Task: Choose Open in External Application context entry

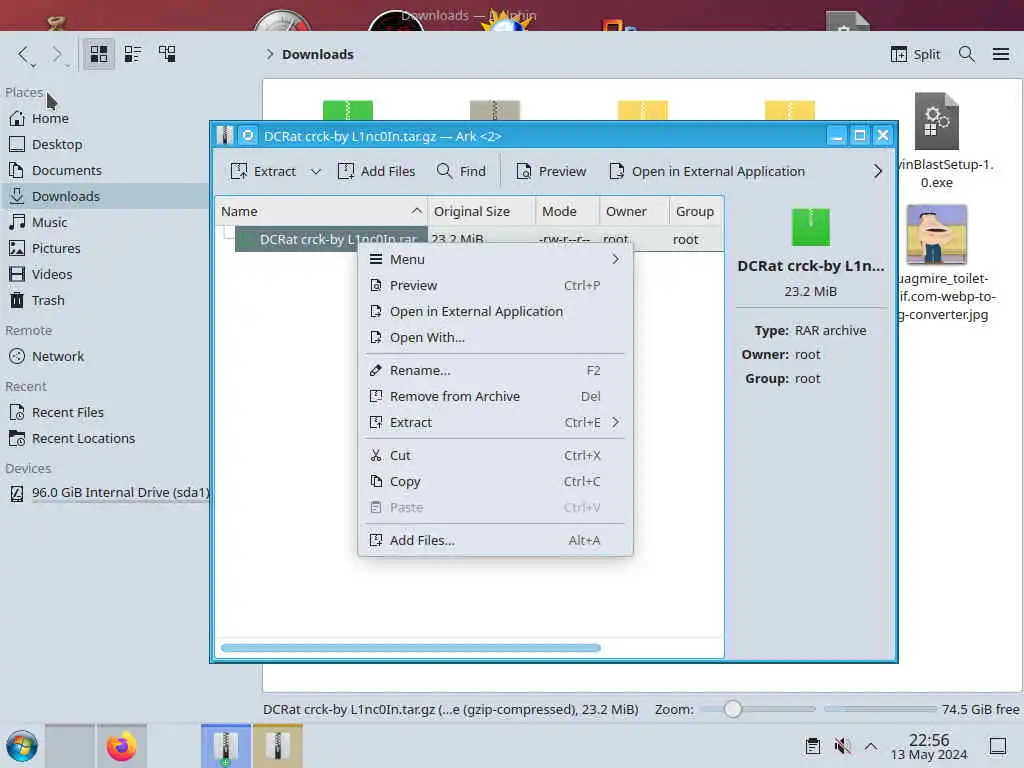Action: point(495,312)
